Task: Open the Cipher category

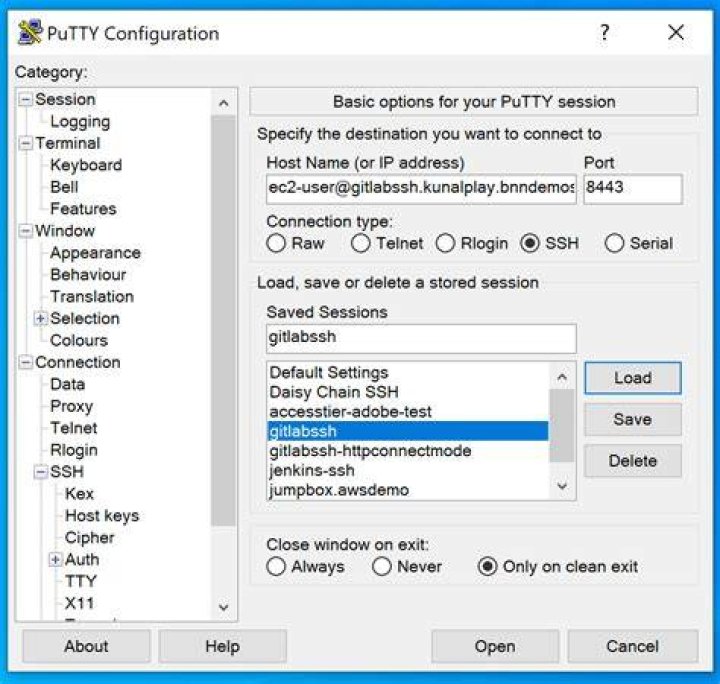Action: click(x=90, y=538)
